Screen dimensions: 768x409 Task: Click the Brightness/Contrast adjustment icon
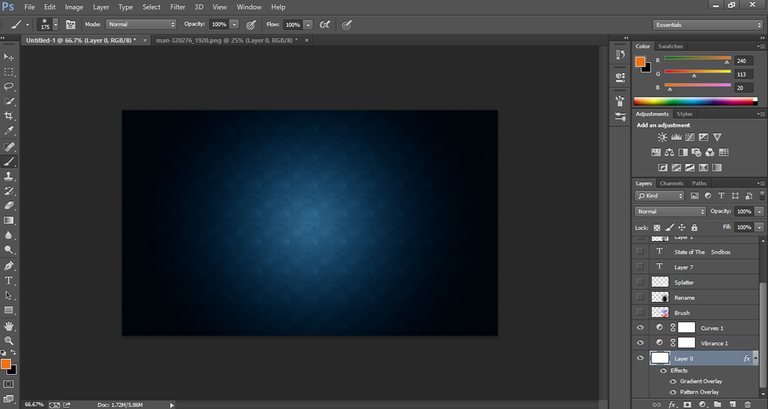click(x=661, y=137)
